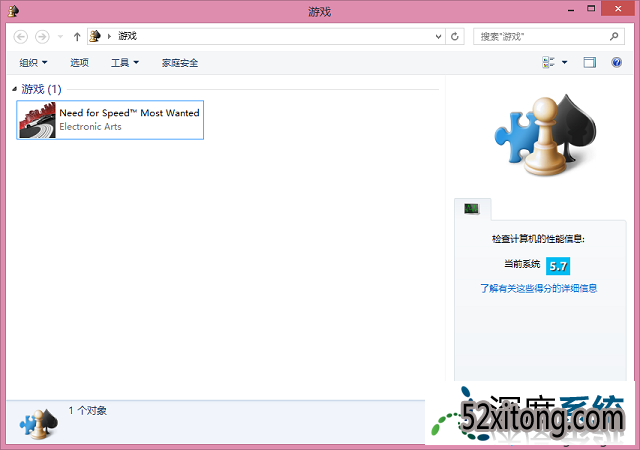Refresh the Games folder view
The height and width of the screenshot is (450, 640).
tap(455, 37)
